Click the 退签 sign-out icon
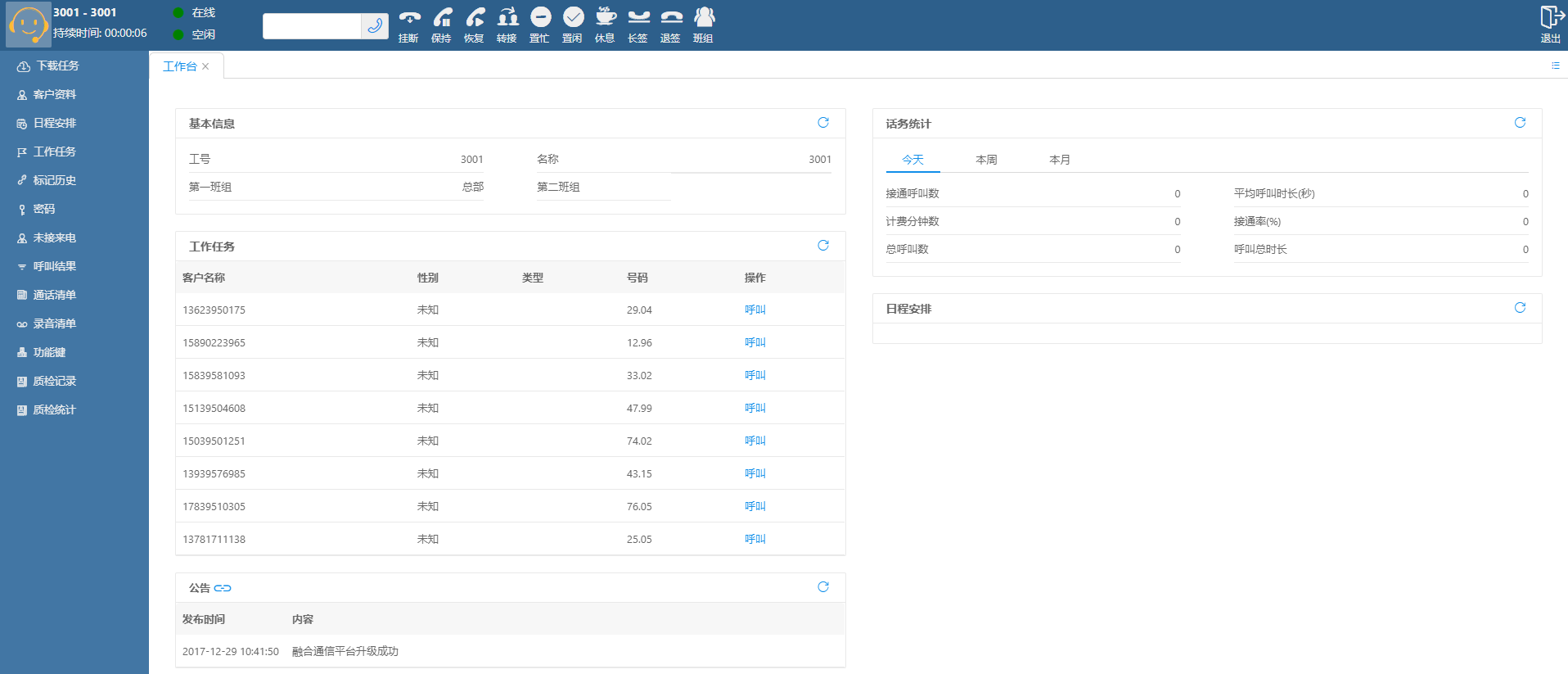The image size is (1568, 674). pyautogui.click(x=671, y=17)
